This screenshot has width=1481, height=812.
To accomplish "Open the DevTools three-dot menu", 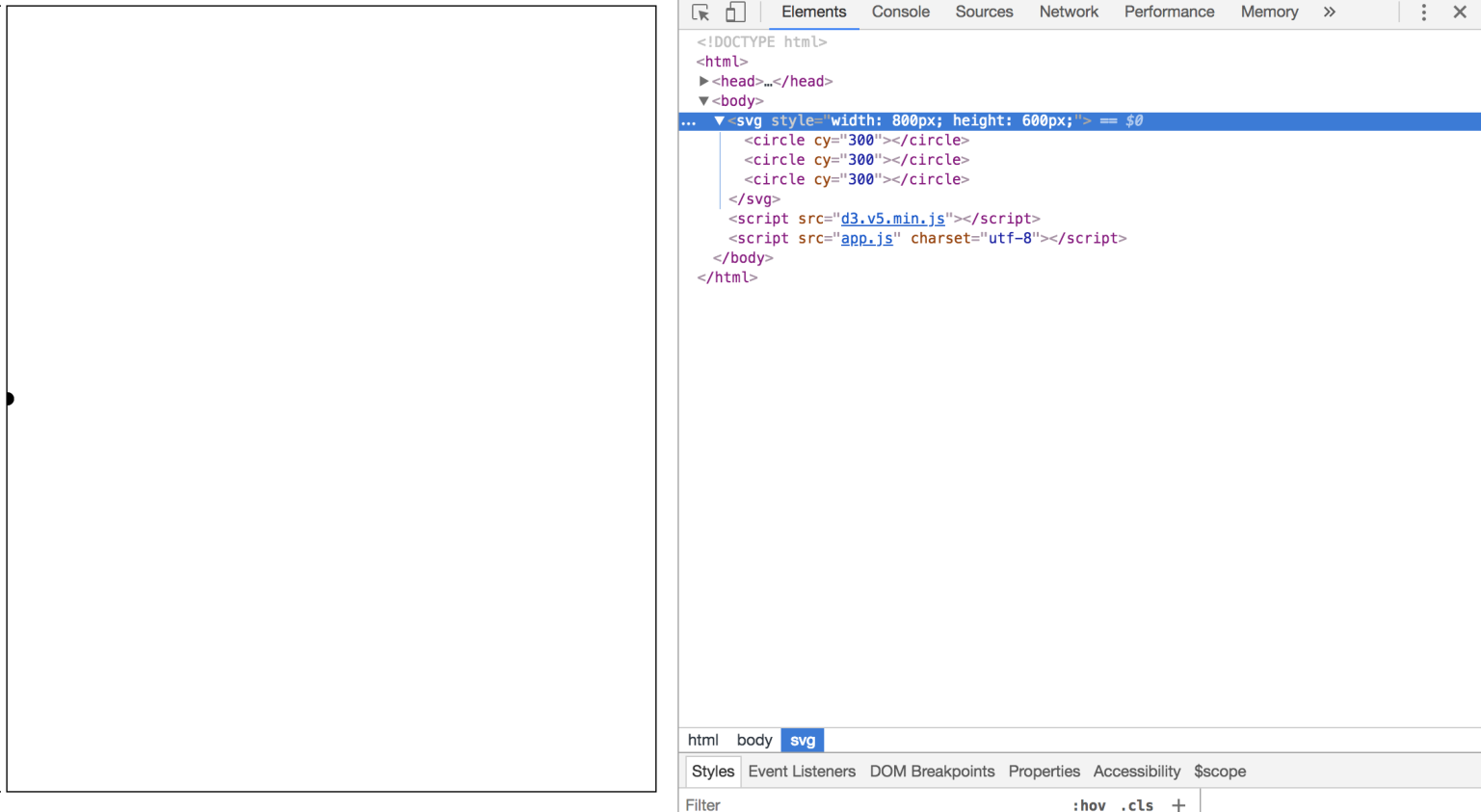I will pyautogui.click(x=1424, y=13).
